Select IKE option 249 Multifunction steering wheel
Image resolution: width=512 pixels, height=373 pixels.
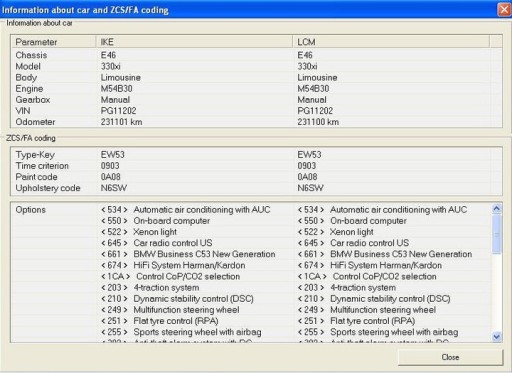[x=170, y=310]
